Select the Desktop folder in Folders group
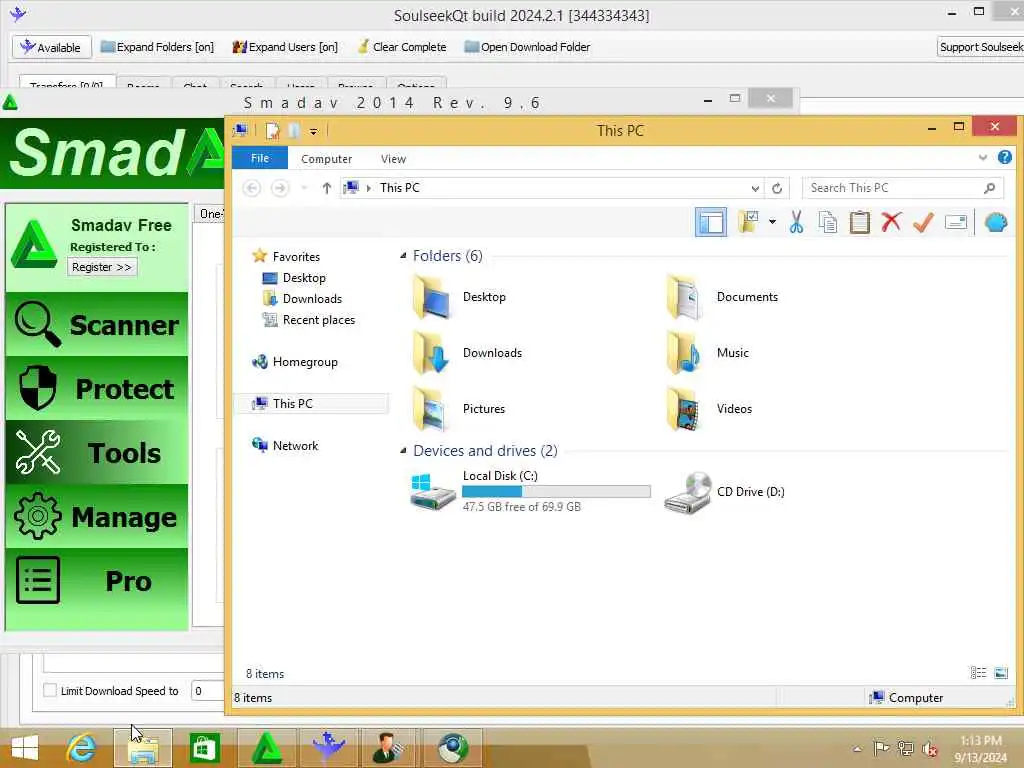Image resolution: width=1024 pixels, height=768 pixels. coord(460,297)
